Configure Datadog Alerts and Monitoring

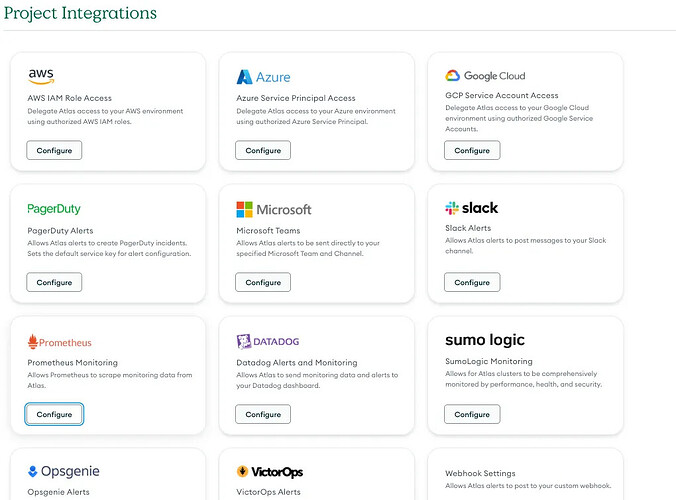pyautogui.click(x=263, y=414)
